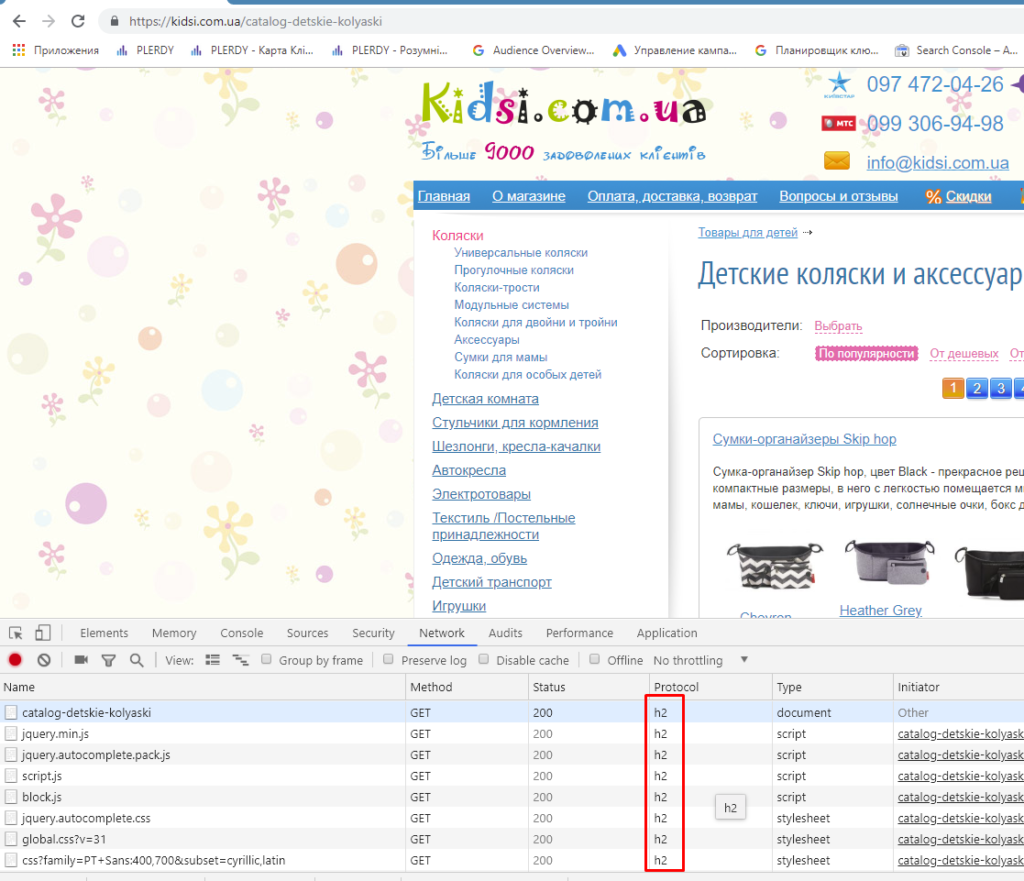The image size is (1024, 881).
Task: Switch view to larger request rows icon
Action: click(240, 660)
